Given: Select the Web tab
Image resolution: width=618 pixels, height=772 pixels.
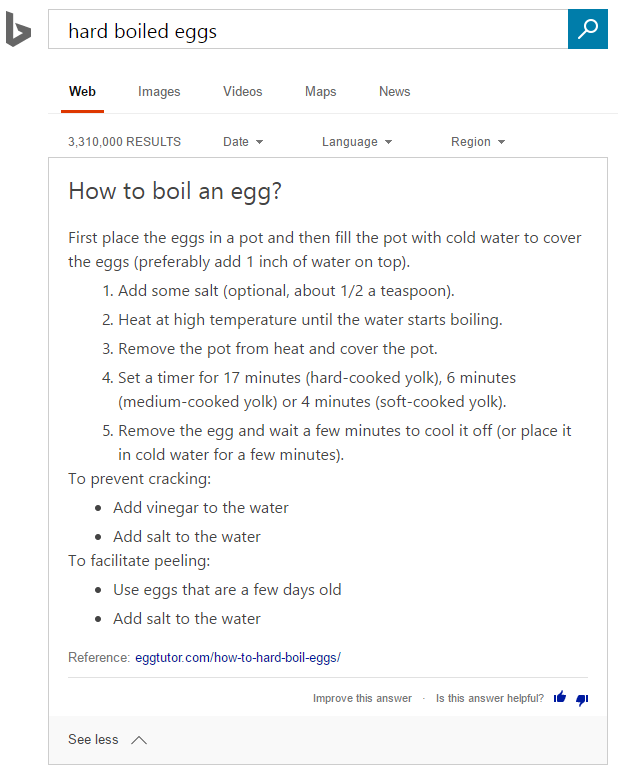Looking at the screenshot, I should 82,92.
